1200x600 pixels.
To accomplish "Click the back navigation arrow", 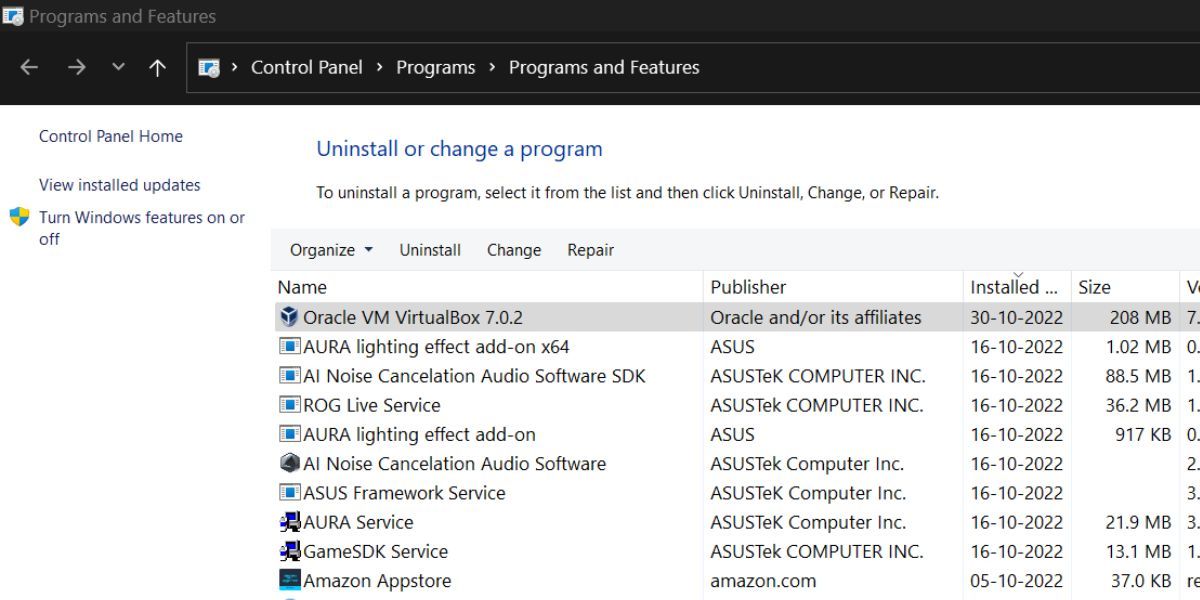I will pos(29,67).
